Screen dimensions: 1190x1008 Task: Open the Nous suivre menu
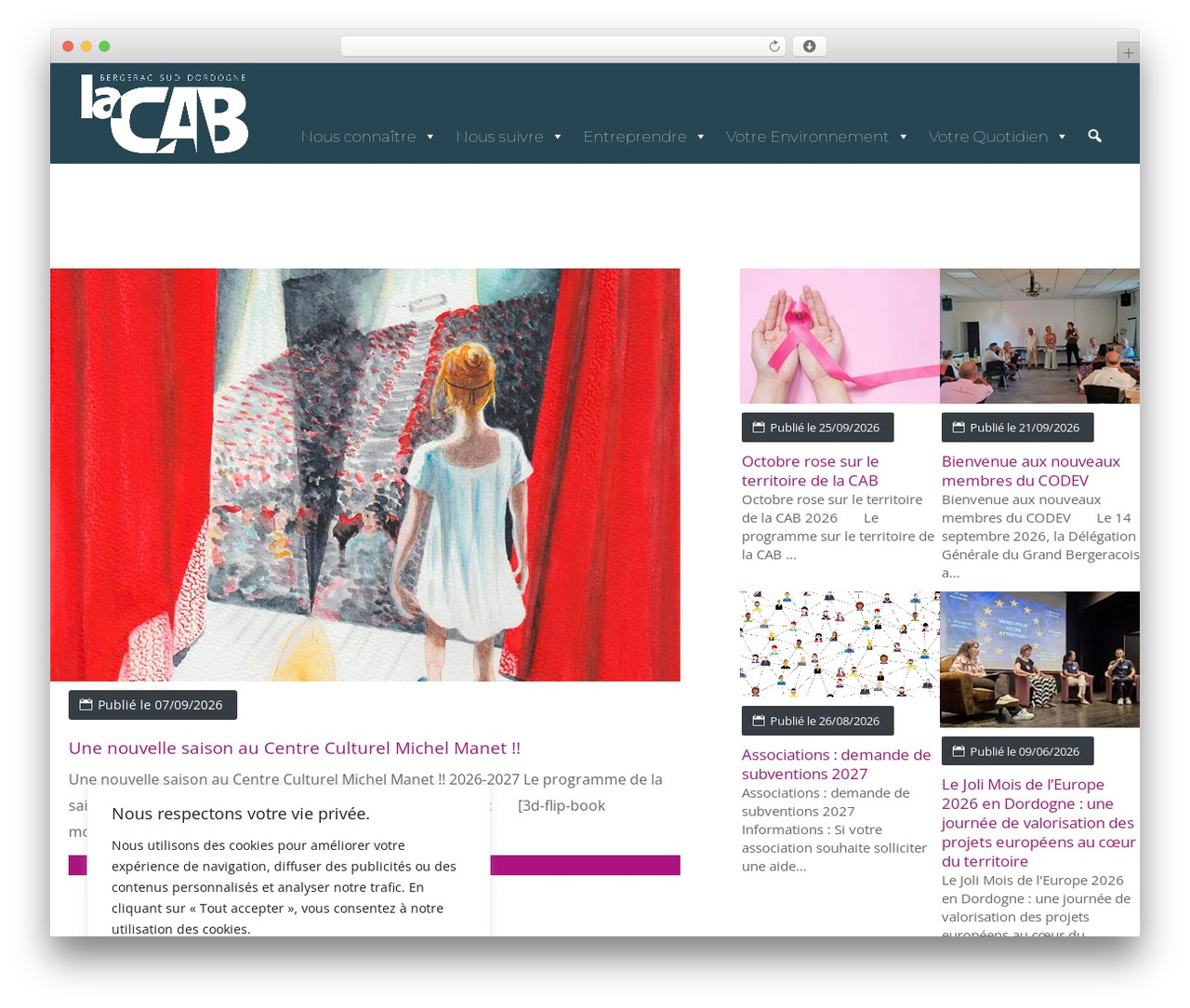point(499,137)
